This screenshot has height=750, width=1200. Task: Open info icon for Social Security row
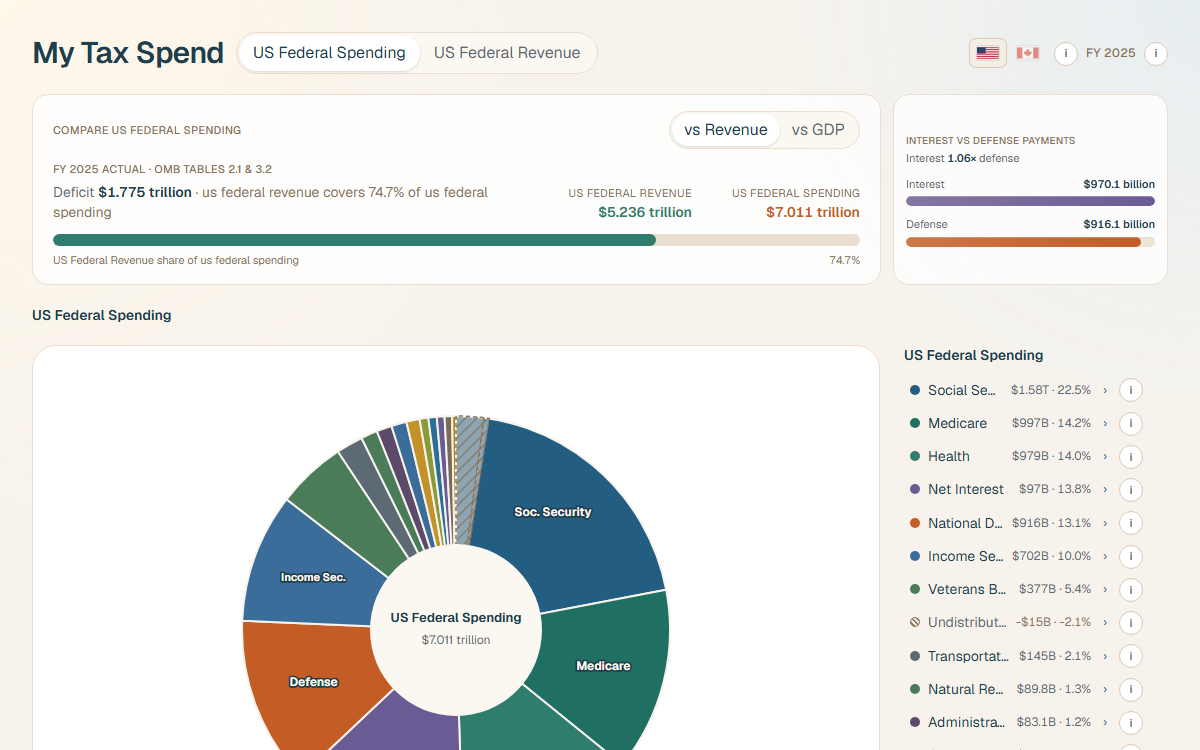point(1130,390)
